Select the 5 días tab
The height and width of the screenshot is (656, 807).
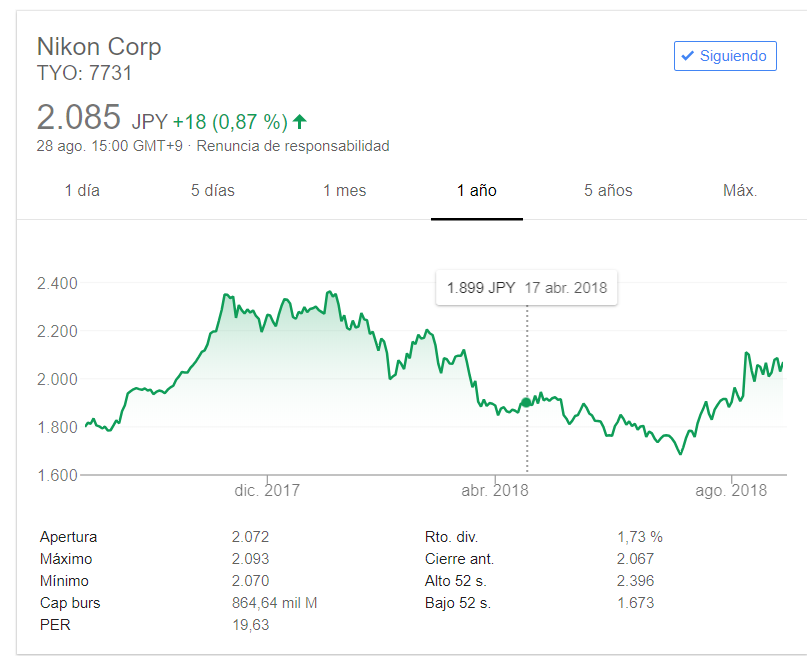(x=213, y=190)
